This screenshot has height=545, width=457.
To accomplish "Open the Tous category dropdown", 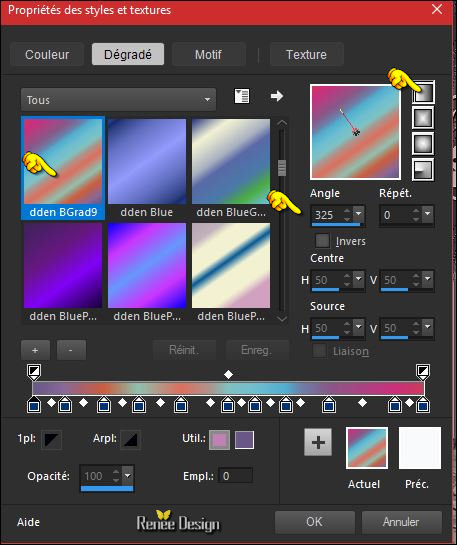I will pos(119,100).
